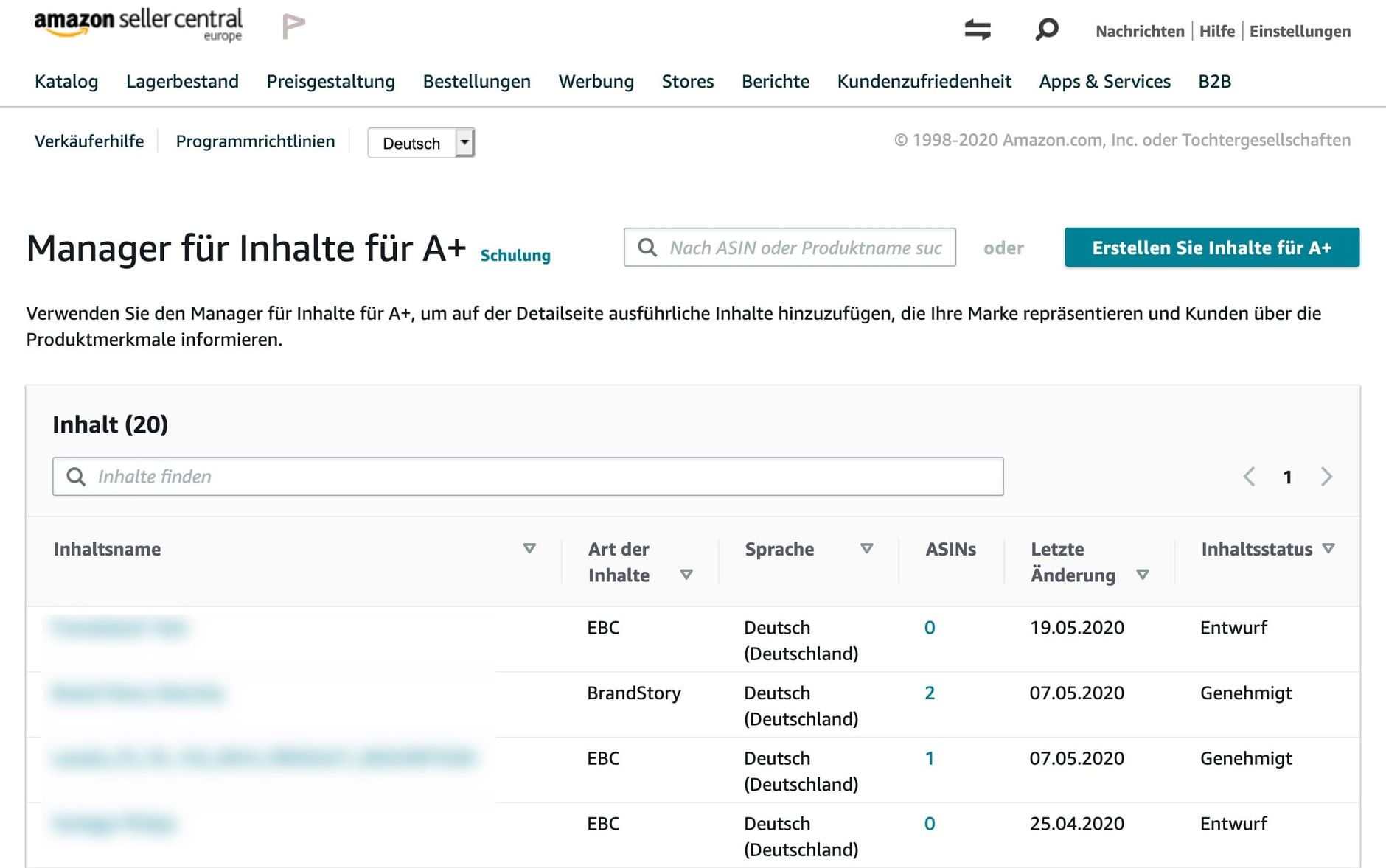Screen dimensions: 1386x868
Task: Open Sprache column filter arrow
Action: point(867,548)
